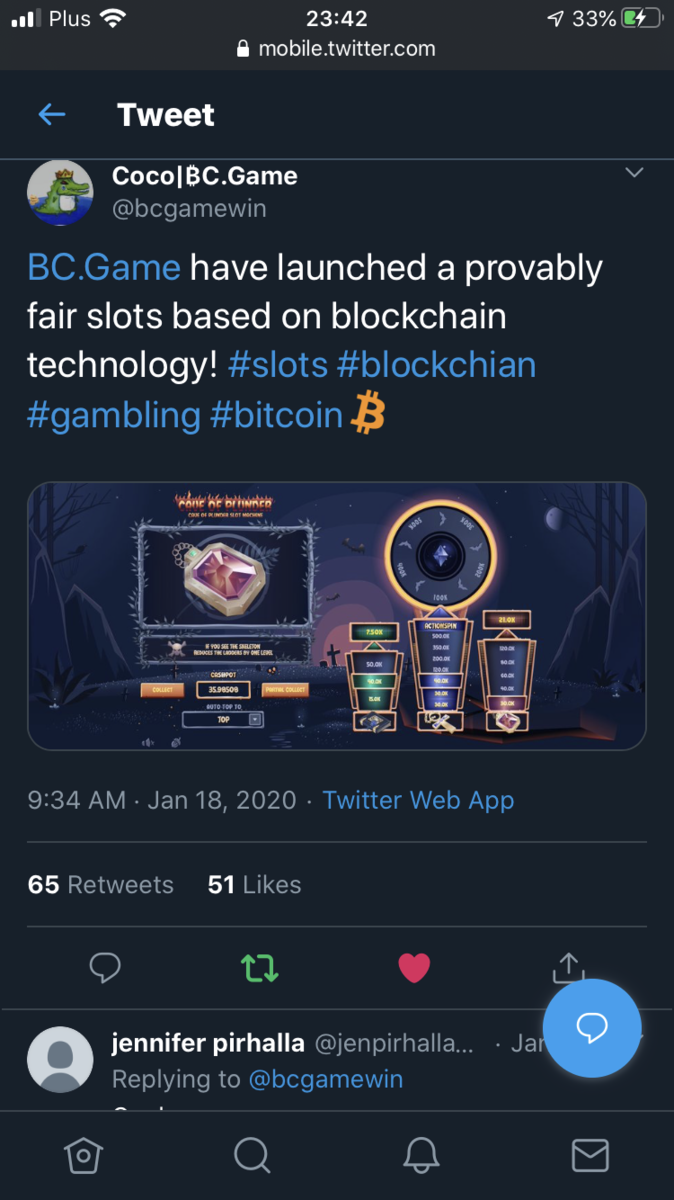View the 65 Retweets list
This screenshot has height=1200, width=674.
[x=101, y=885]
